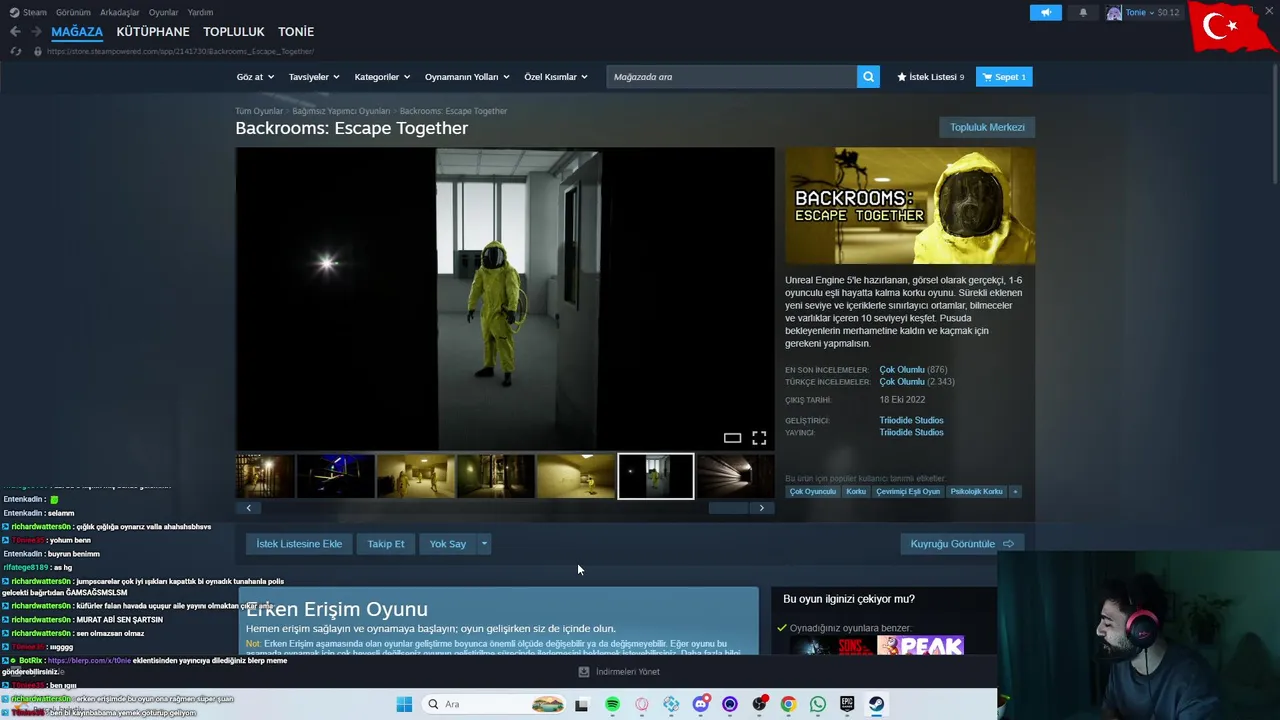The image size is (1280, 720).
Task: Expand the Kategoriler dropdown
Action: (x=382, y=77)
